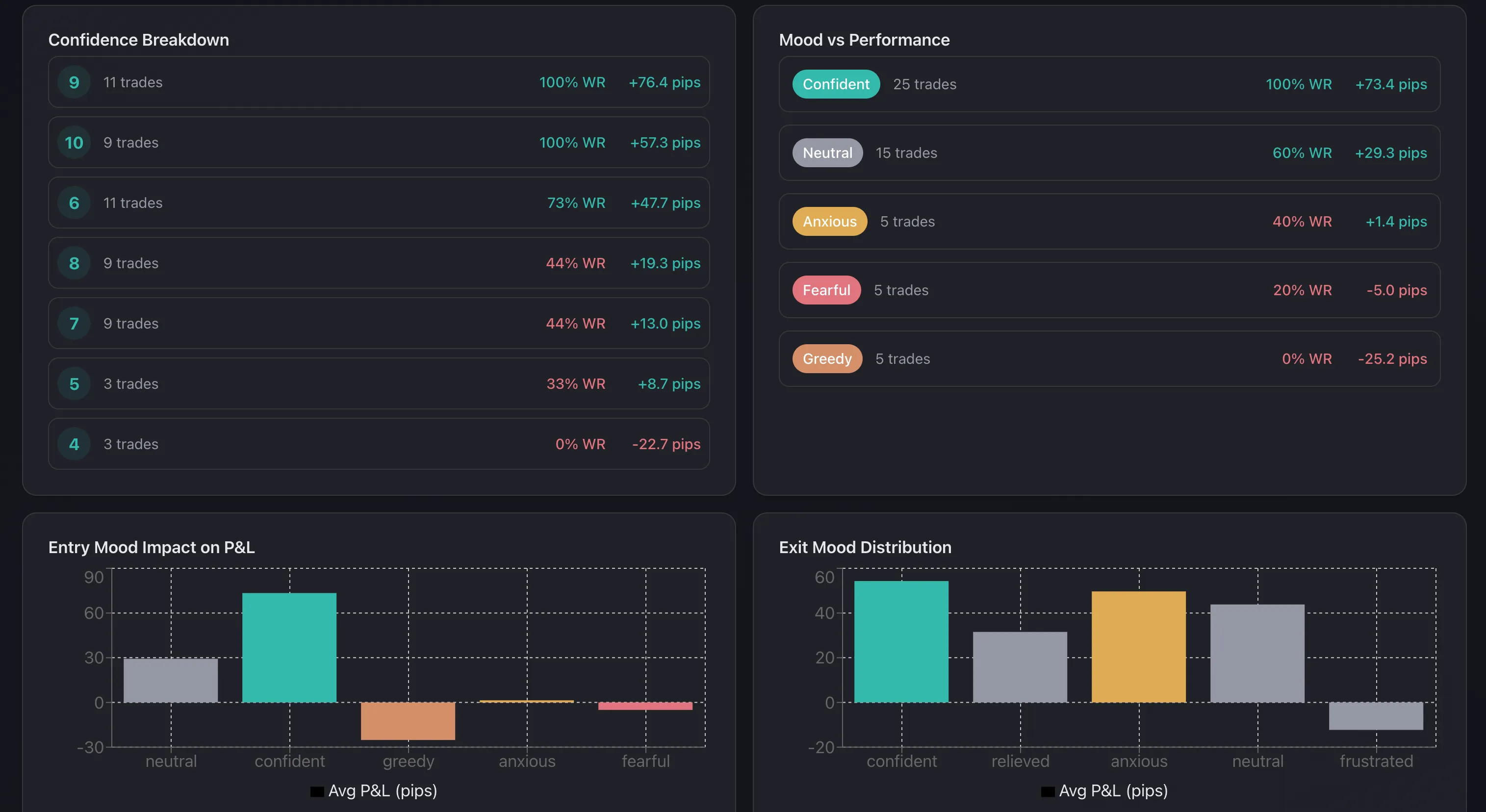Select the Greedy mood pill
Image resolution: width=1486 pixels, height=812 pixels.
827,359
